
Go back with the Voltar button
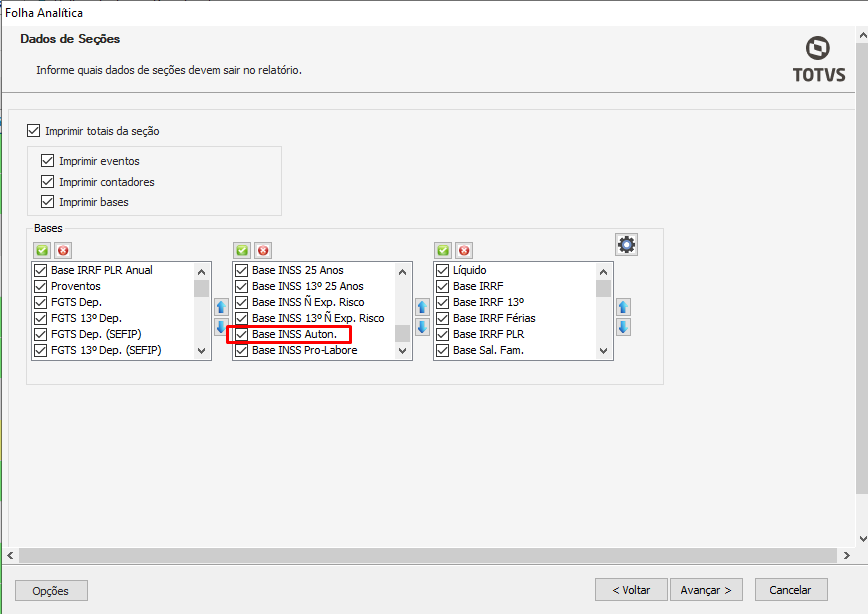tap(631, 590)
